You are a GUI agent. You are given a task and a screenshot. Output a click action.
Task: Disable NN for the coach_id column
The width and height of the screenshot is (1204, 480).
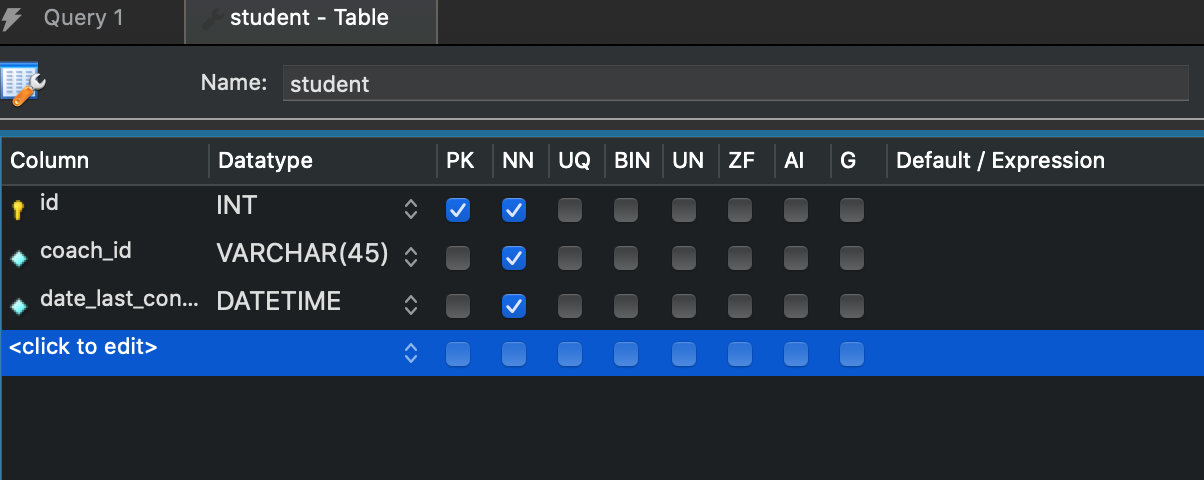pyautogui.click(x=514, y=258)
